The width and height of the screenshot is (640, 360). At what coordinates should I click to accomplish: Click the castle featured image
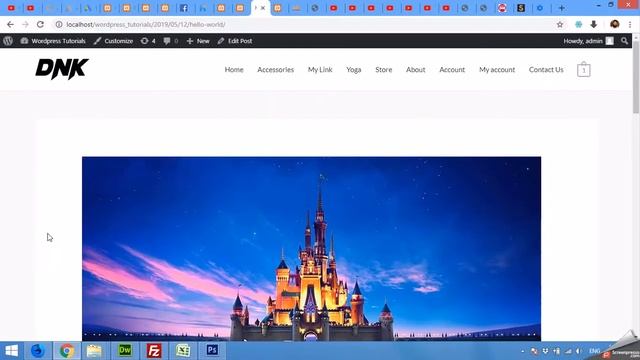click(311, 248)
